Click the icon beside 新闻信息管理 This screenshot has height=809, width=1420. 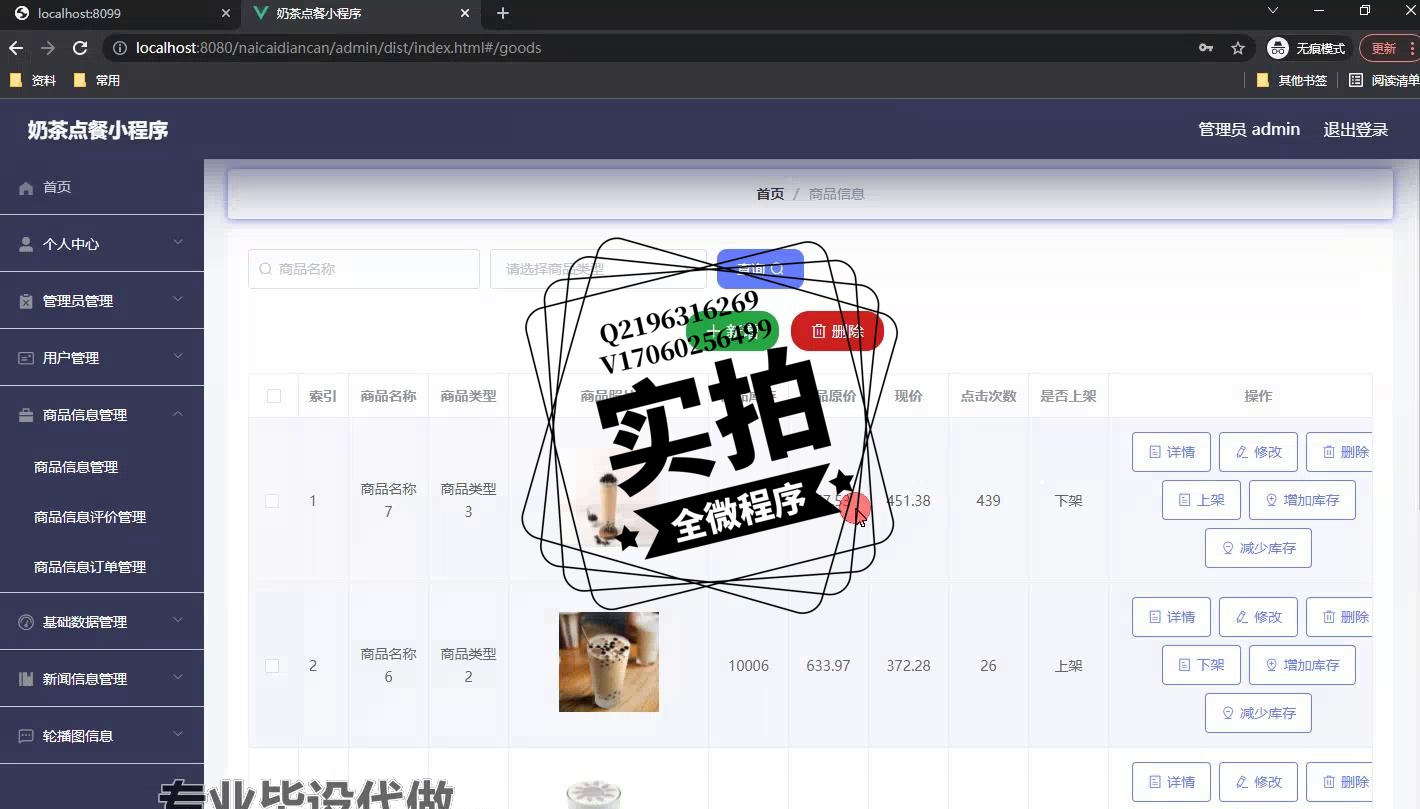tap(26, 679)
